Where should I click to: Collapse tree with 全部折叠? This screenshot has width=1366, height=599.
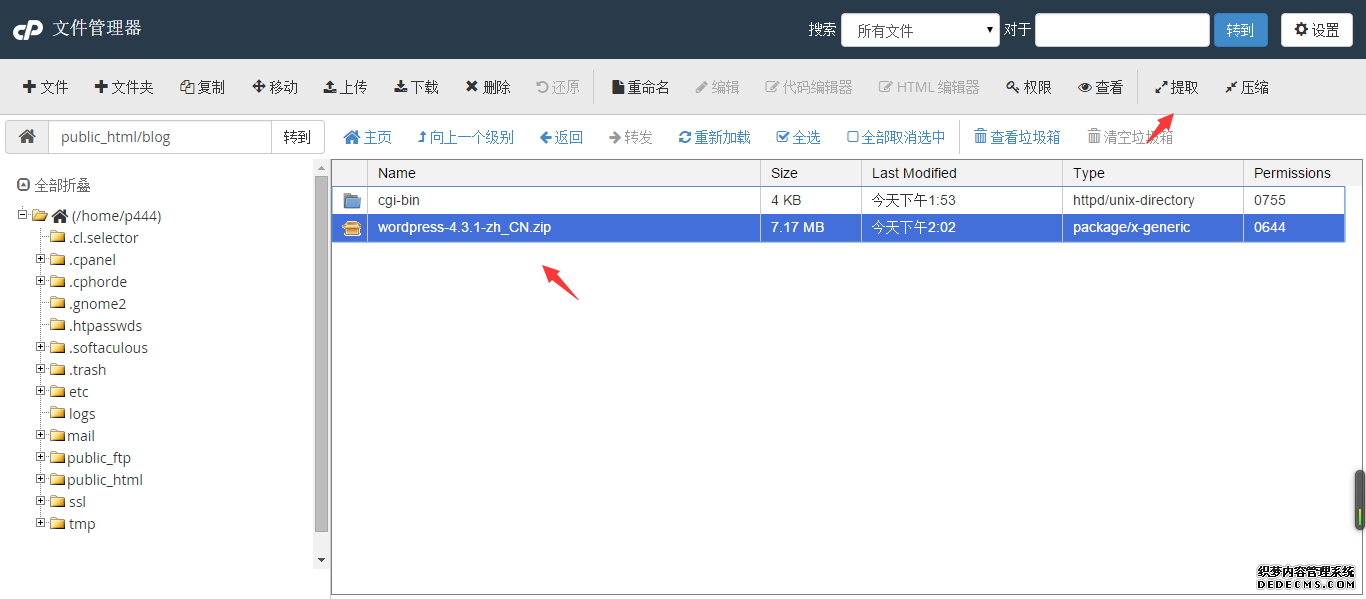point(55,185)
